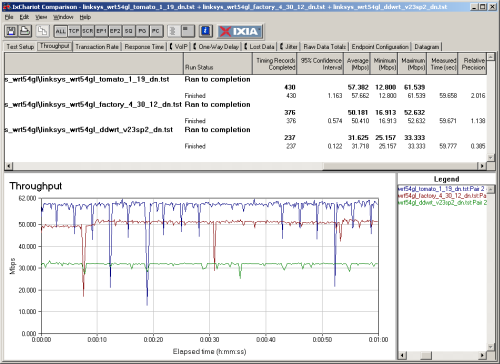
Task: Click the Copy toolbar icon
Action: click(42, 31)
